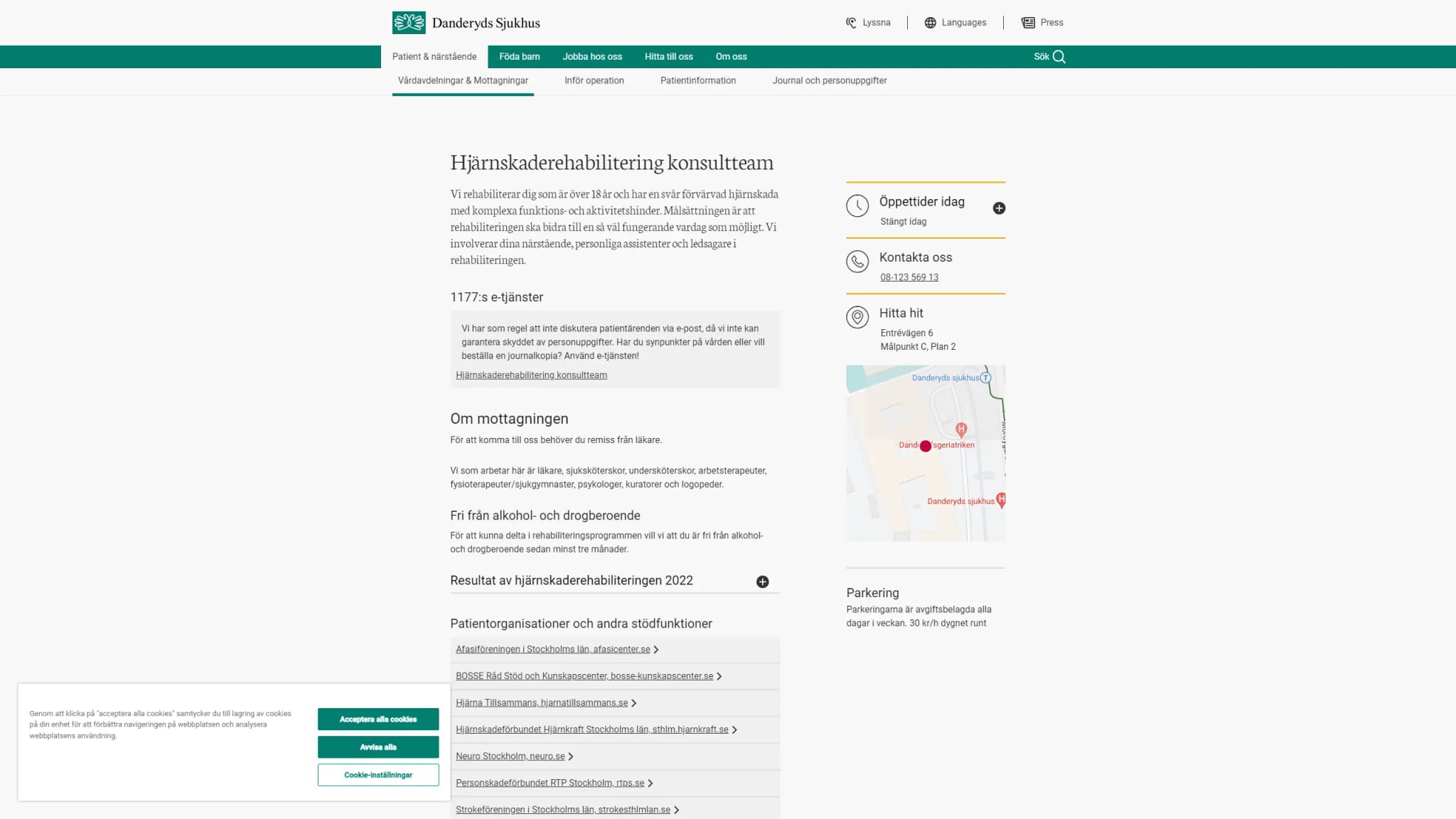Click the Lyssna ear icon
This screenshot has height=819, width=1456.
click(851, 23)
